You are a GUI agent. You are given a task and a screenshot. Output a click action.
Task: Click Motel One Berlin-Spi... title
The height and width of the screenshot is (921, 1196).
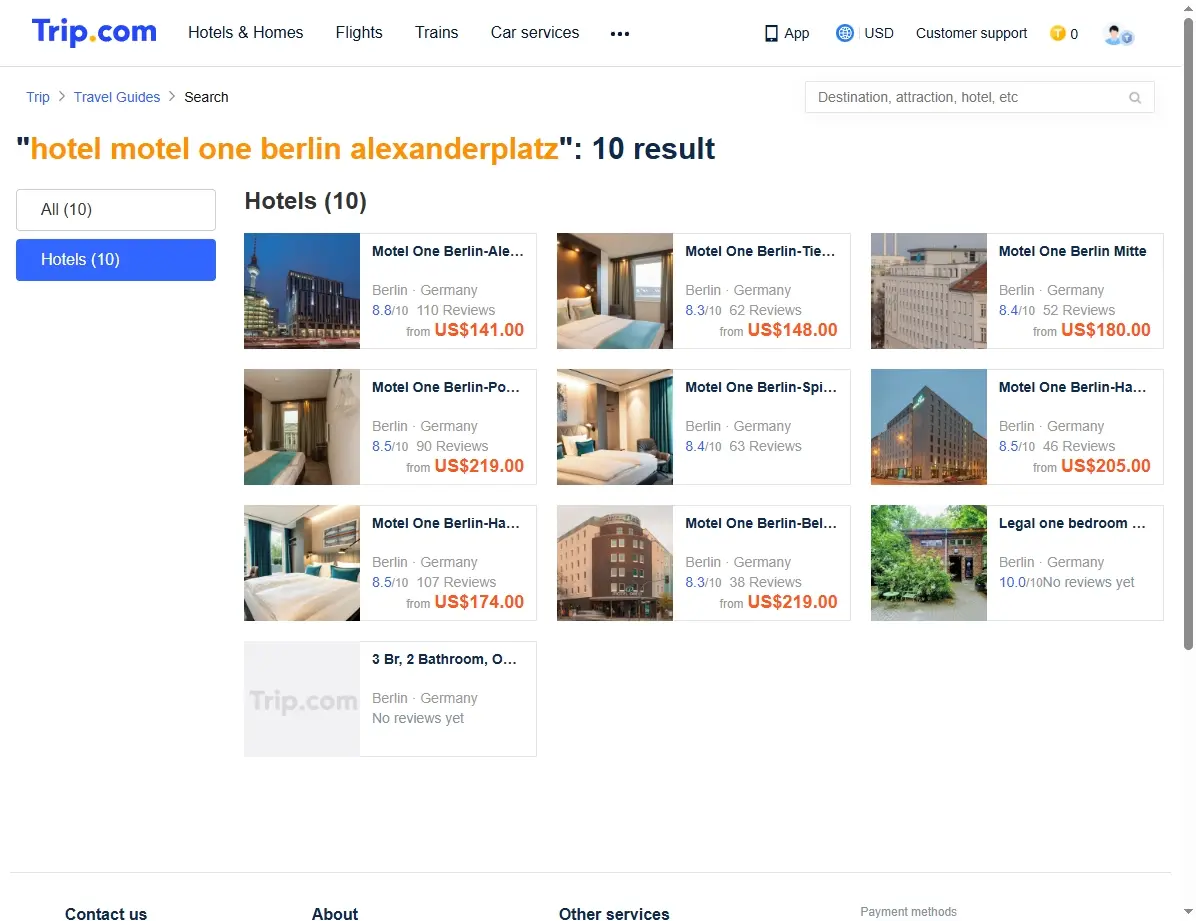(x=761, y=387)
